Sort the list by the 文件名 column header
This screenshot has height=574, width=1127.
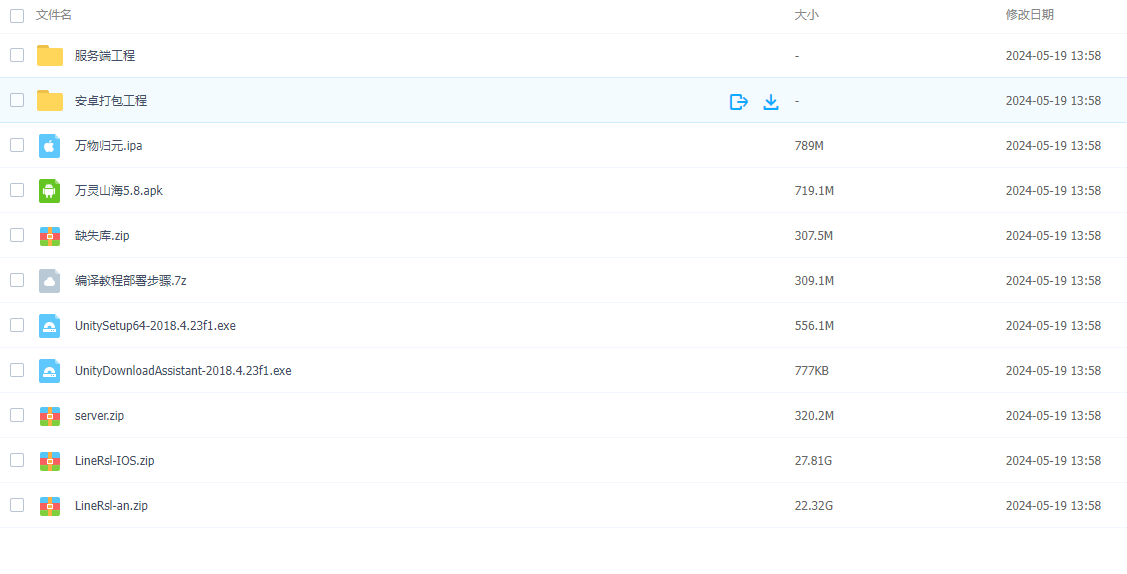[54, 14]
